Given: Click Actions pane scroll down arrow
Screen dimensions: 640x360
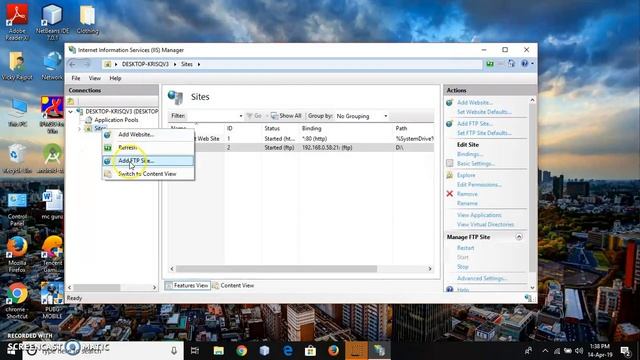Looking at the screenshot, I should [x=532, y=287].
